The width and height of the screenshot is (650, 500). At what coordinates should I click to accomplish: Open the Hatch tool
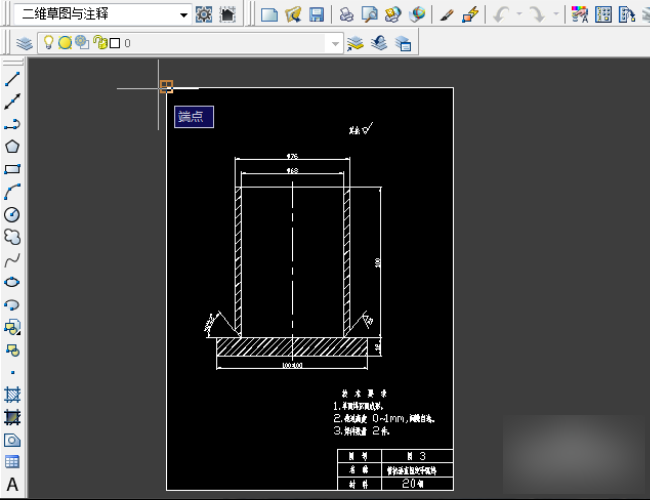pyautogui.click(x=12, y=395)
